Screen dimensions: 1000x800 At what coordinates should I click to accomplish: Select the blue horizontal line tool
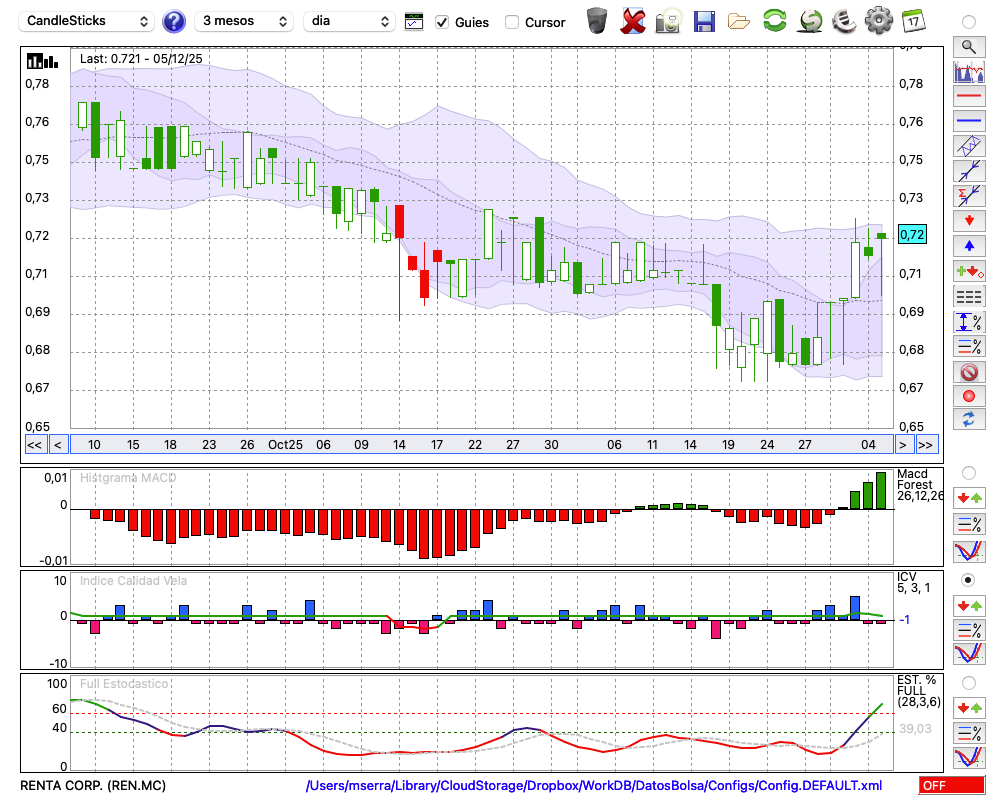969,121
